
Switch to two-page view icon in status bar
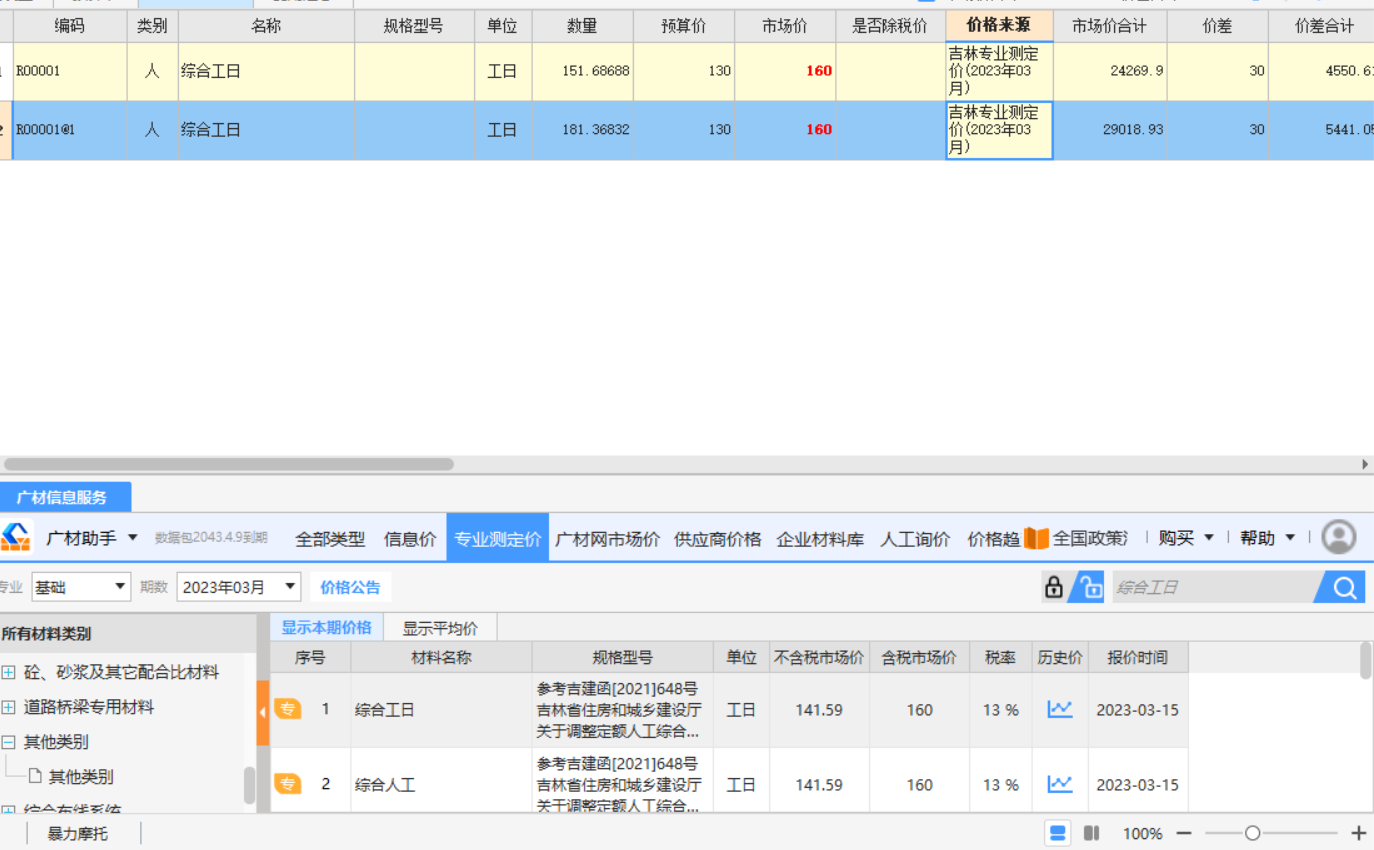(1092, 833)
